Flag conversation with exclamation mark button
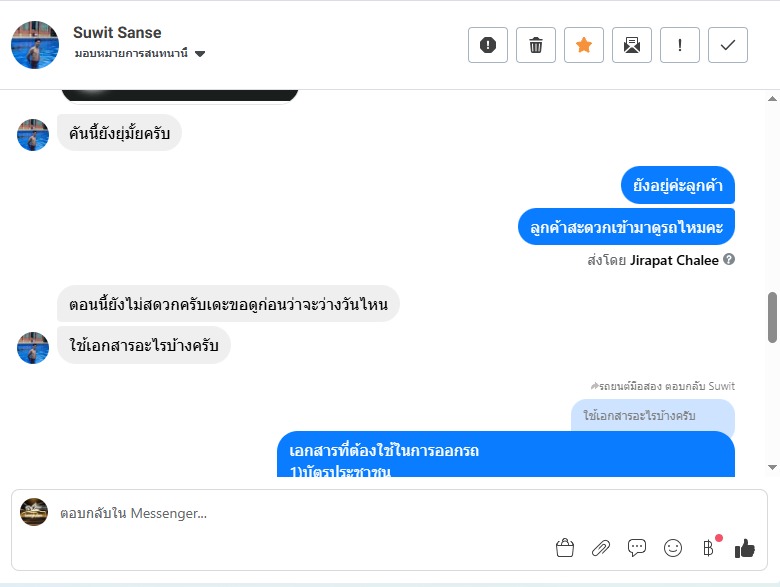The image size is (780, 587). (680, 45)
